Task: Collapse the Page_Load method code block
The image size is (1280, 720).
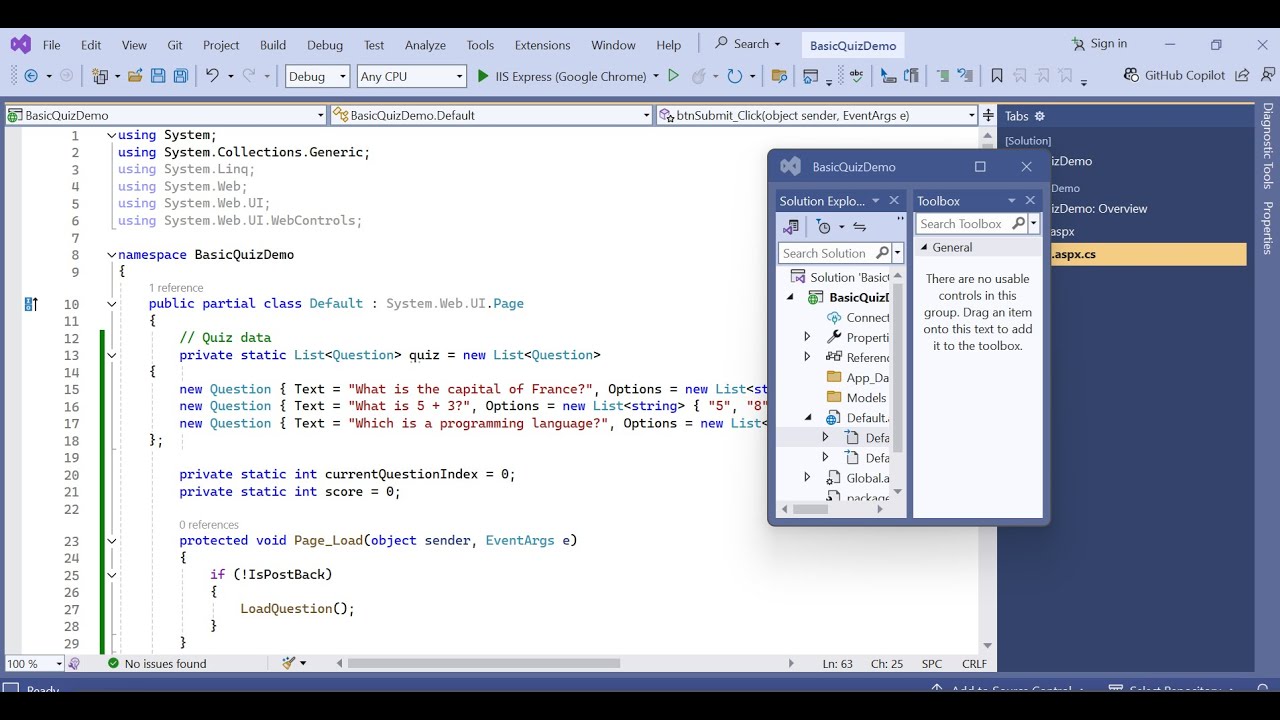Action: 111,540
